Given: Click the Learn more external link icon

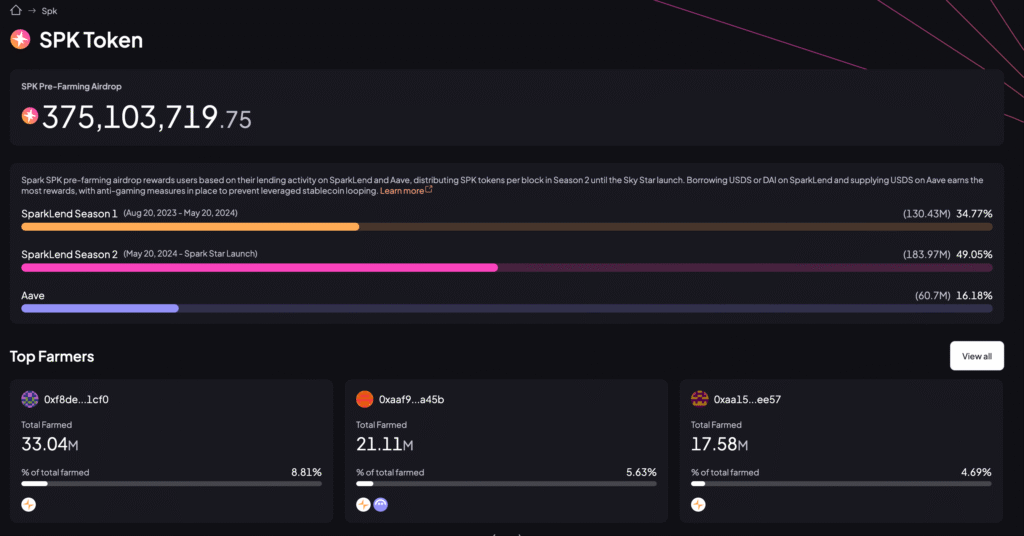Looking at the screenshot, I should [428, 189].
